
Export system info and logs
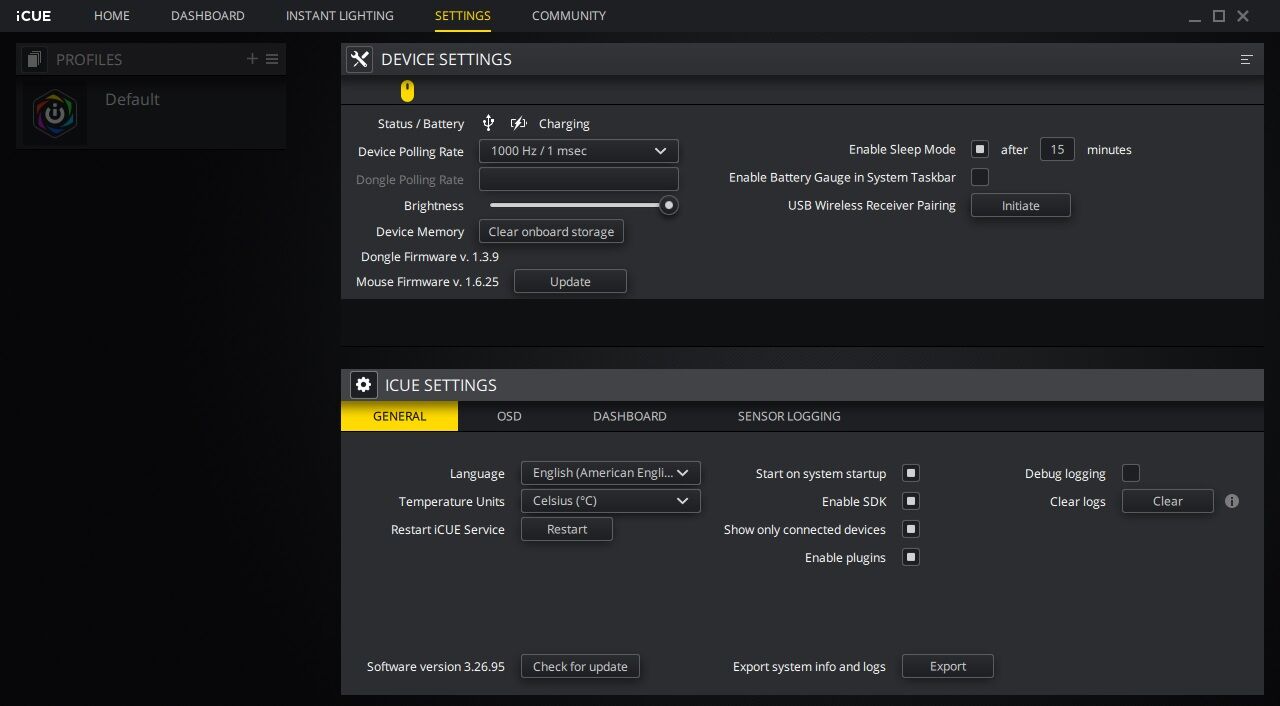click(948, 666)
